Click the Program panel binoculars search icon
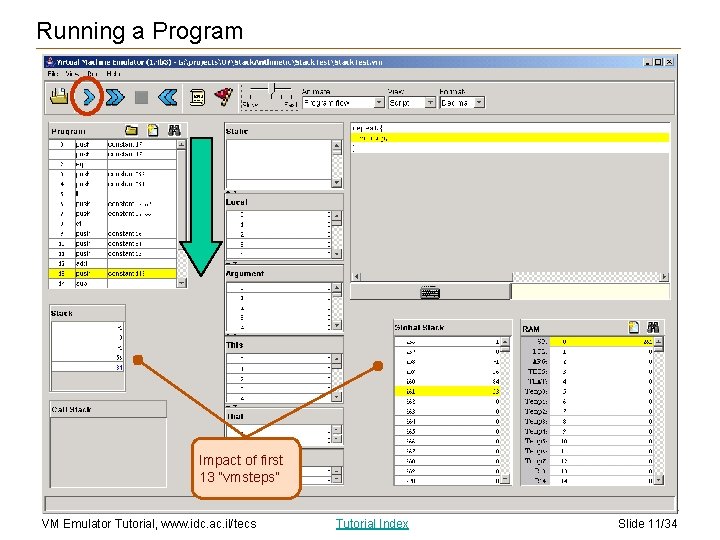The height and width of the screenshot is (540, 720). [x=174, y=130]
